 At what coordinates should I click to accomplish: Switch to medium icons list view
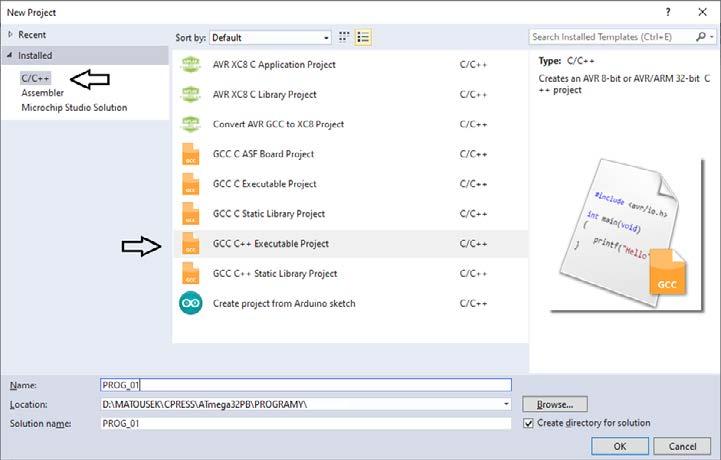click(x=363, y=37)
